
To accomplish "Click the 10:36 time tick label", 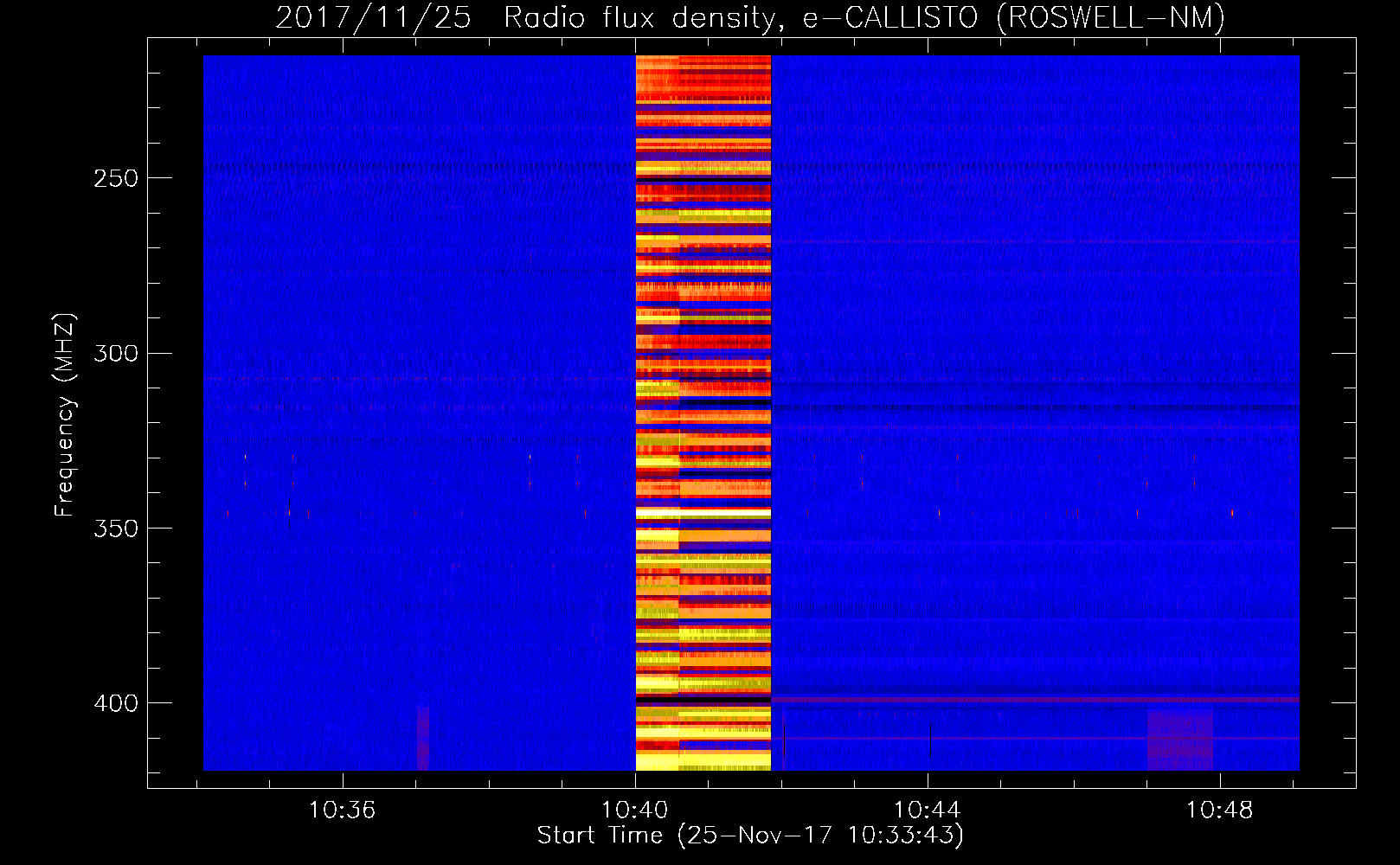I will coord(343,811).
